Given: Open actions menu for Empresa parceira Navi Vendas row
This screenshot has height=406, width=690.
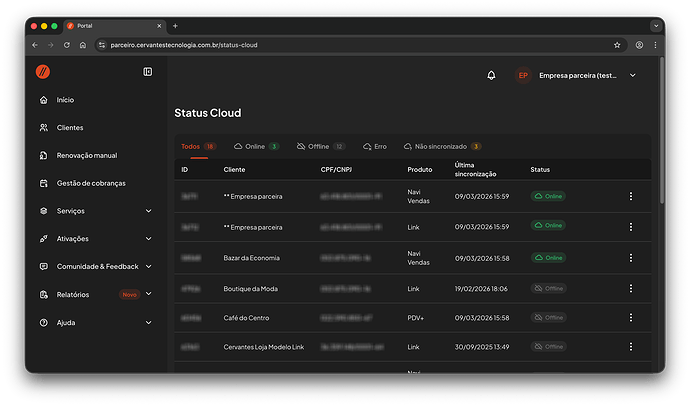Looking at the screenshot, I should pyautogui.click(x=631, y=196).
